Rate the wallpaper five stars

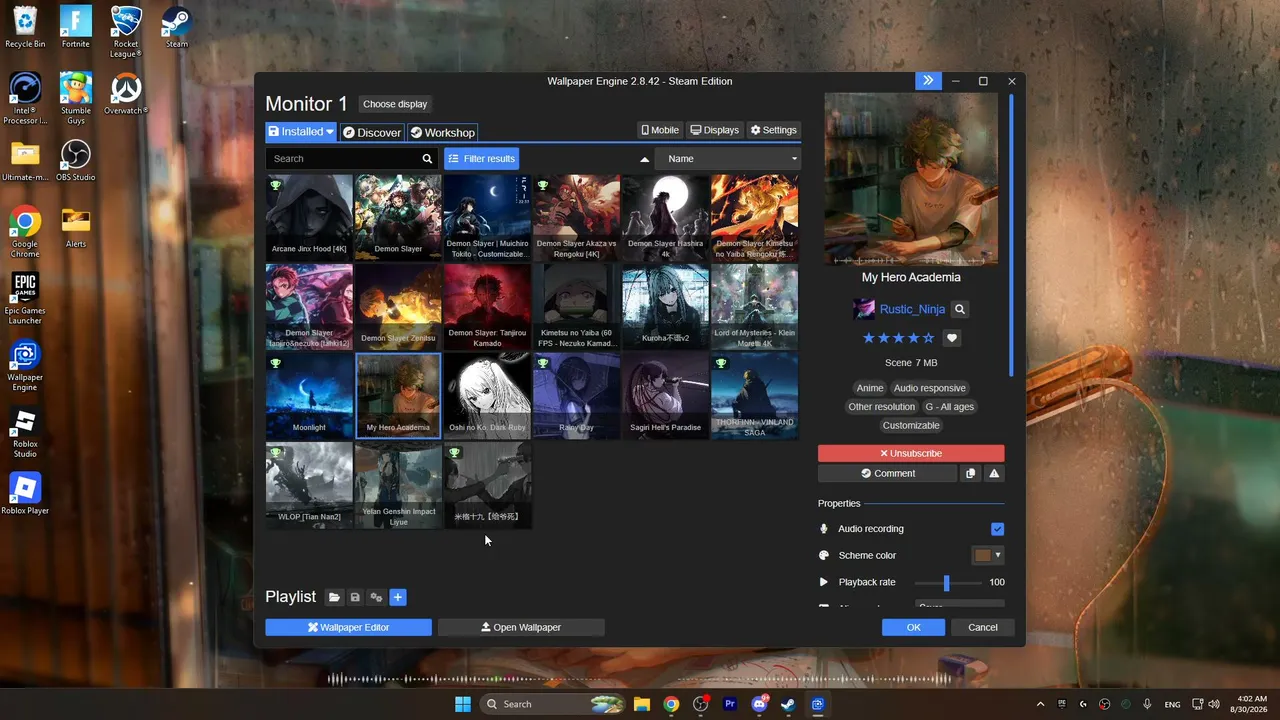(x=929, y=338)
